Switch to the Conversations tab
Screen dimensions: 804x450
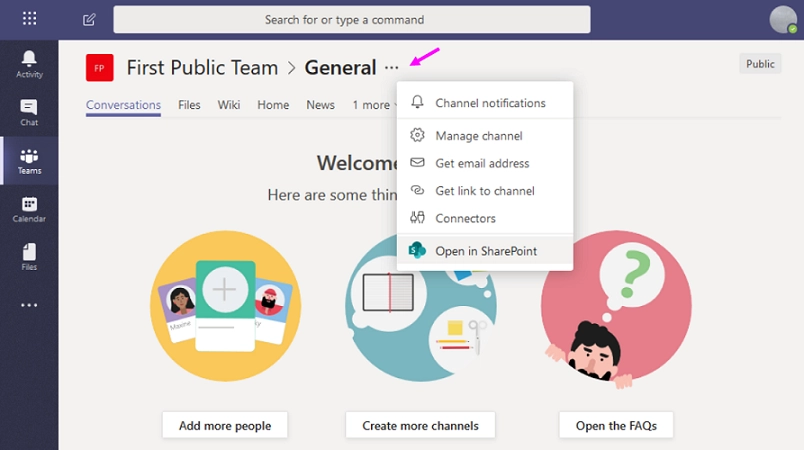coord(123,105)
